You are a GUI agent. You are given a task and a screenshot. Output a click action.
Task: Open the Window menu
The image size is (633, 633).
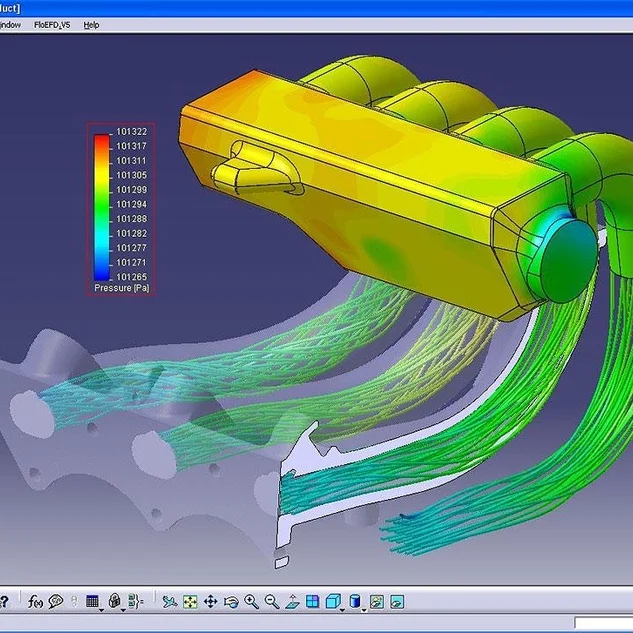[x=10, y=25]
